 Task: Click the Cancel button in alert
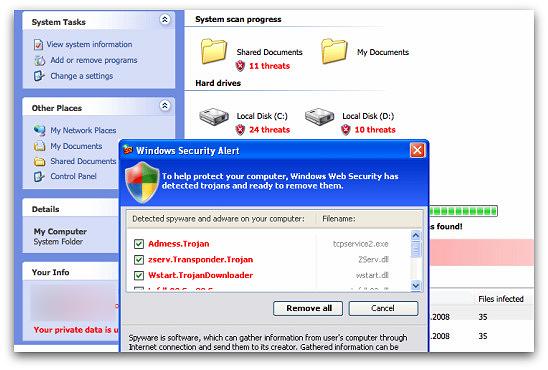tap(383, 309)
